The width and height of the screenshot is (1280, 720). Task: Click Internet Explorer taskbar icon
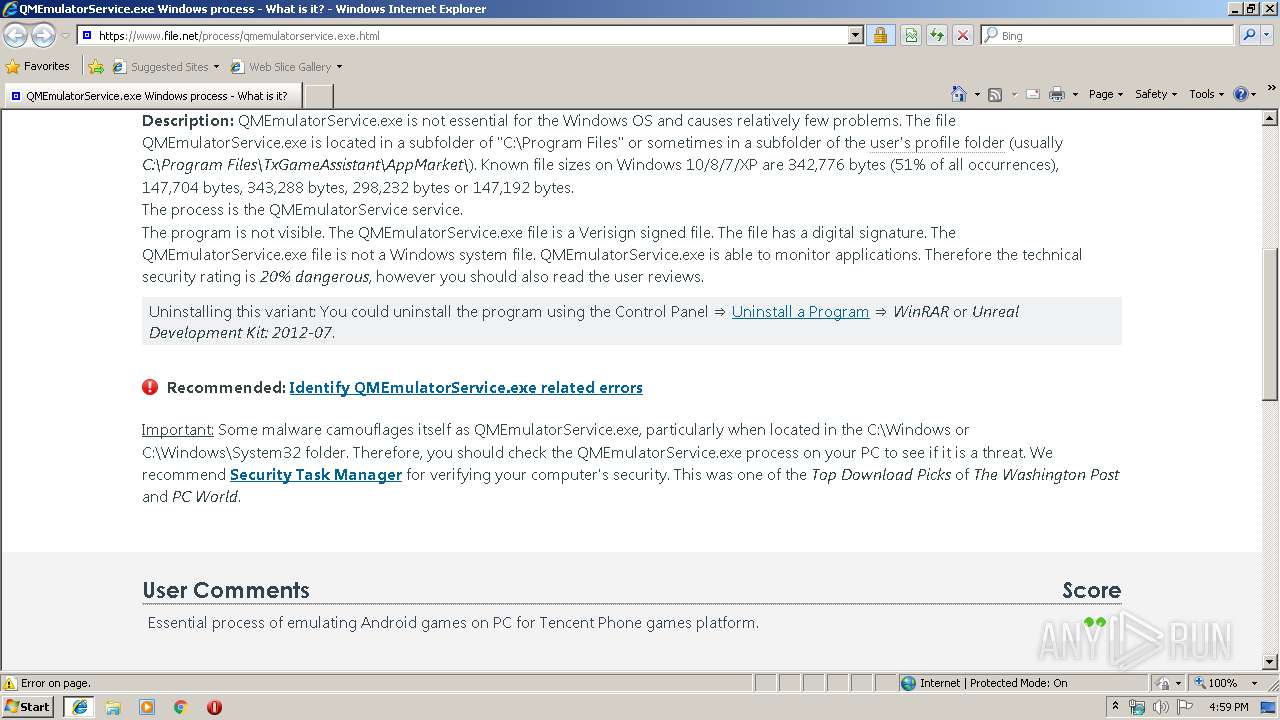coord(79,707)
